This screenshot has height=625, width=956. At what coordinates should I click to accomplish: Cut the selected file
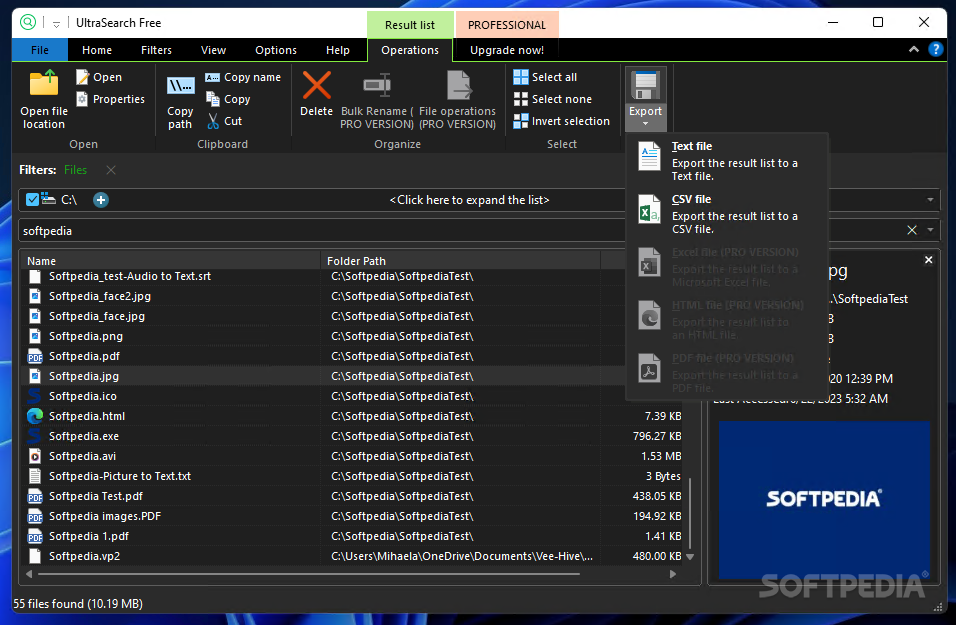pyautogui.click(x=224, y=121)
